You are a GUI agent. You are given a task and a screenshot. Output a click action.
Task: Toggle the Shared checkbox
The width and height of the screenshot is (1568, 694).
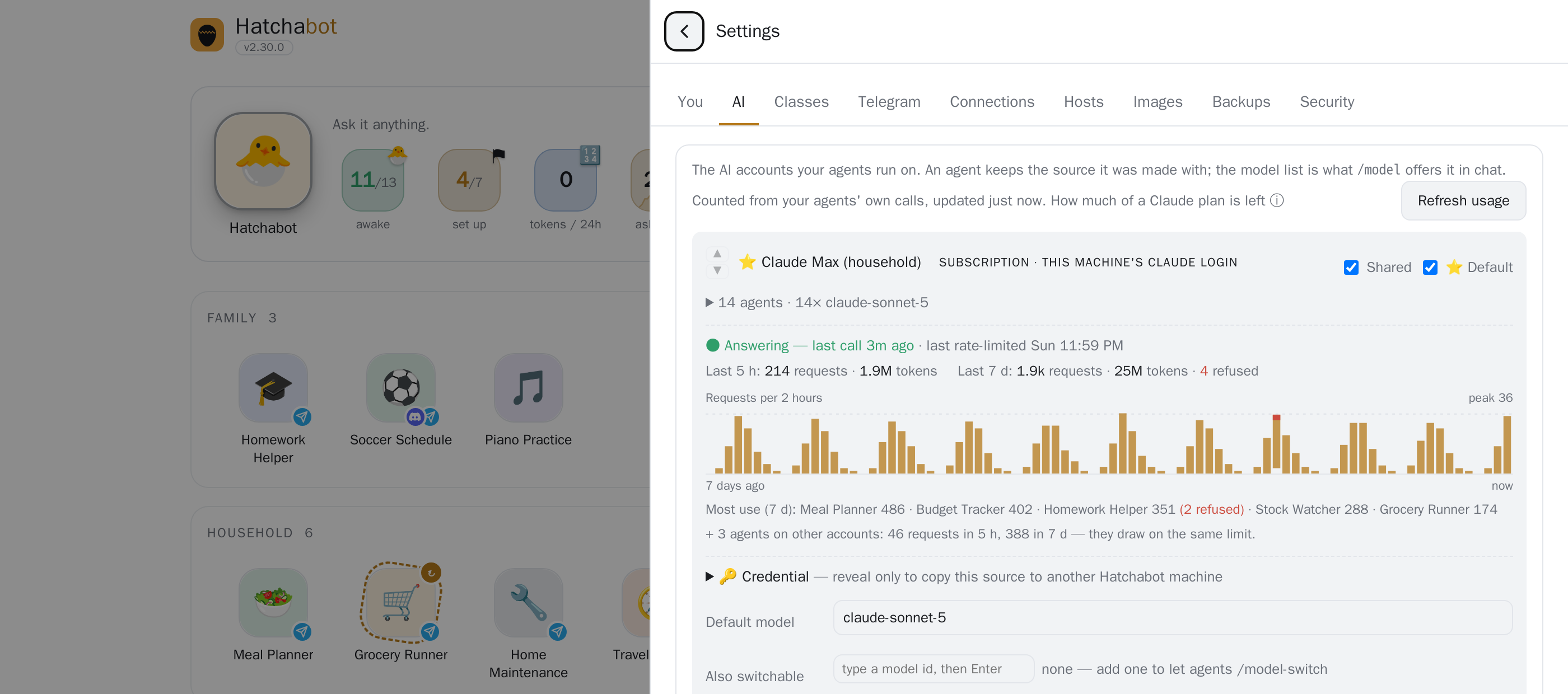tap(1351, 267)
